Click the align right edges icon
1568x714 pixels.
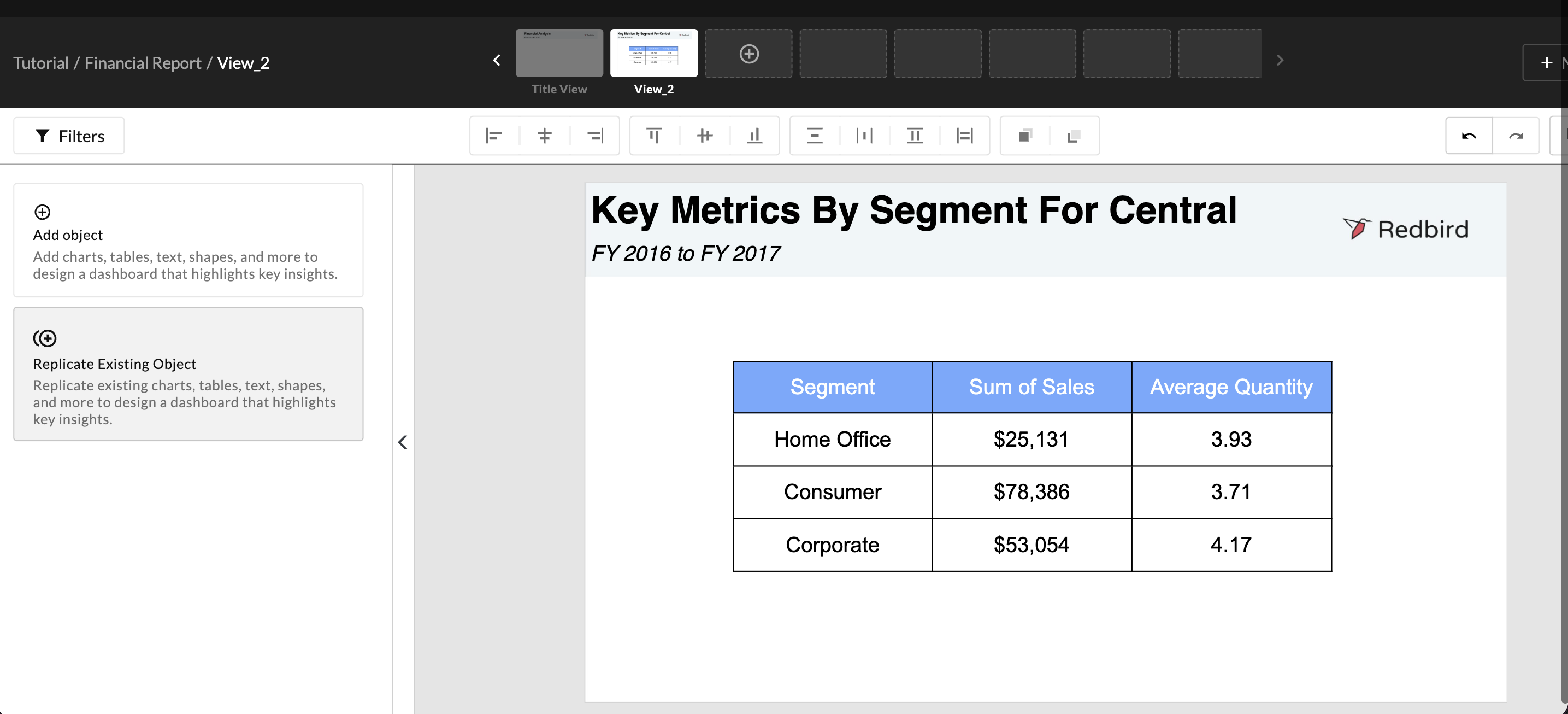(x=595, y=136)
